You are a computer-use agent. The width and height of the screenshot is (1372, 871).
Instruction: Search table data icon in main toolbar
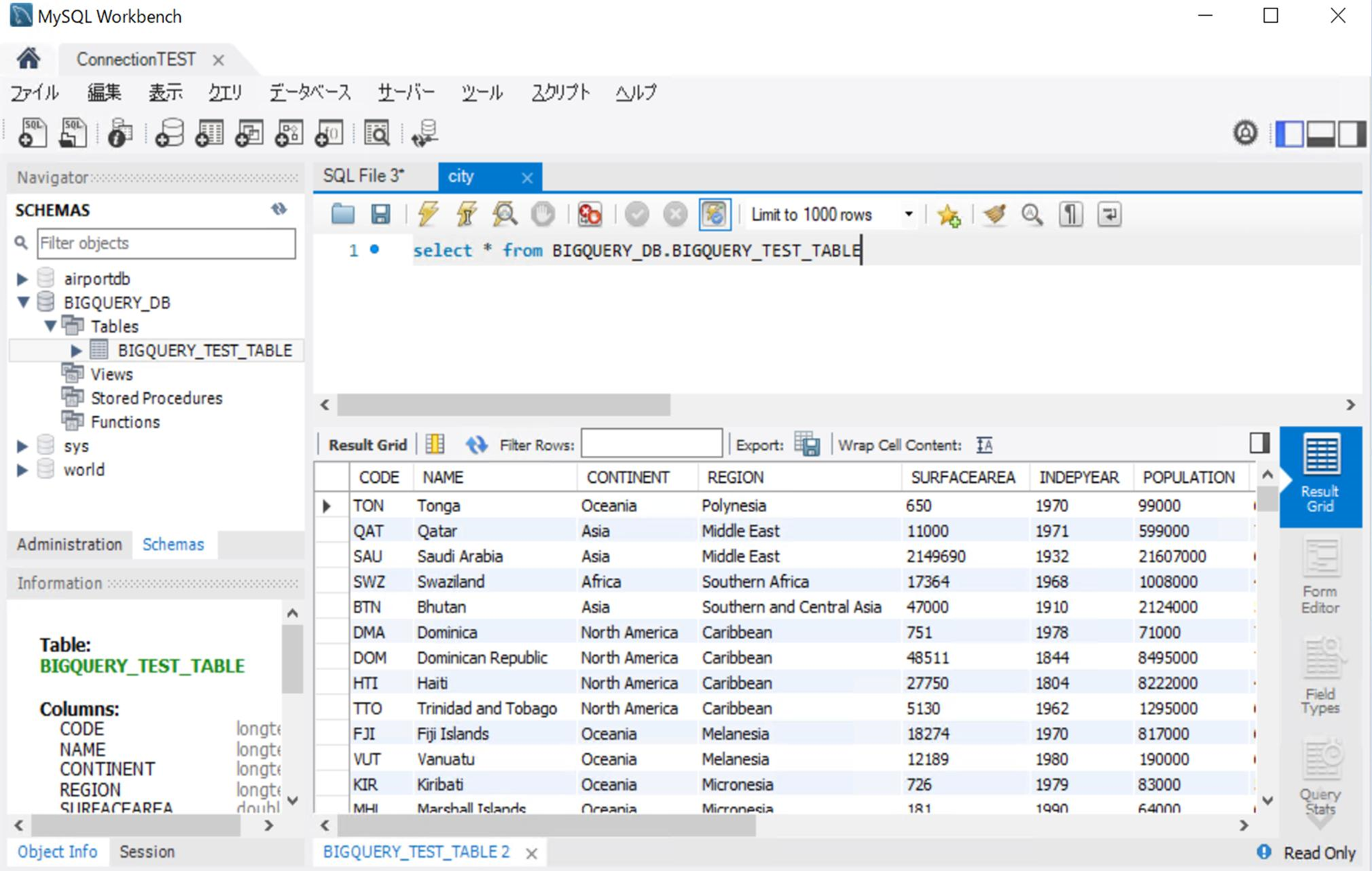(x=377, y=132)
